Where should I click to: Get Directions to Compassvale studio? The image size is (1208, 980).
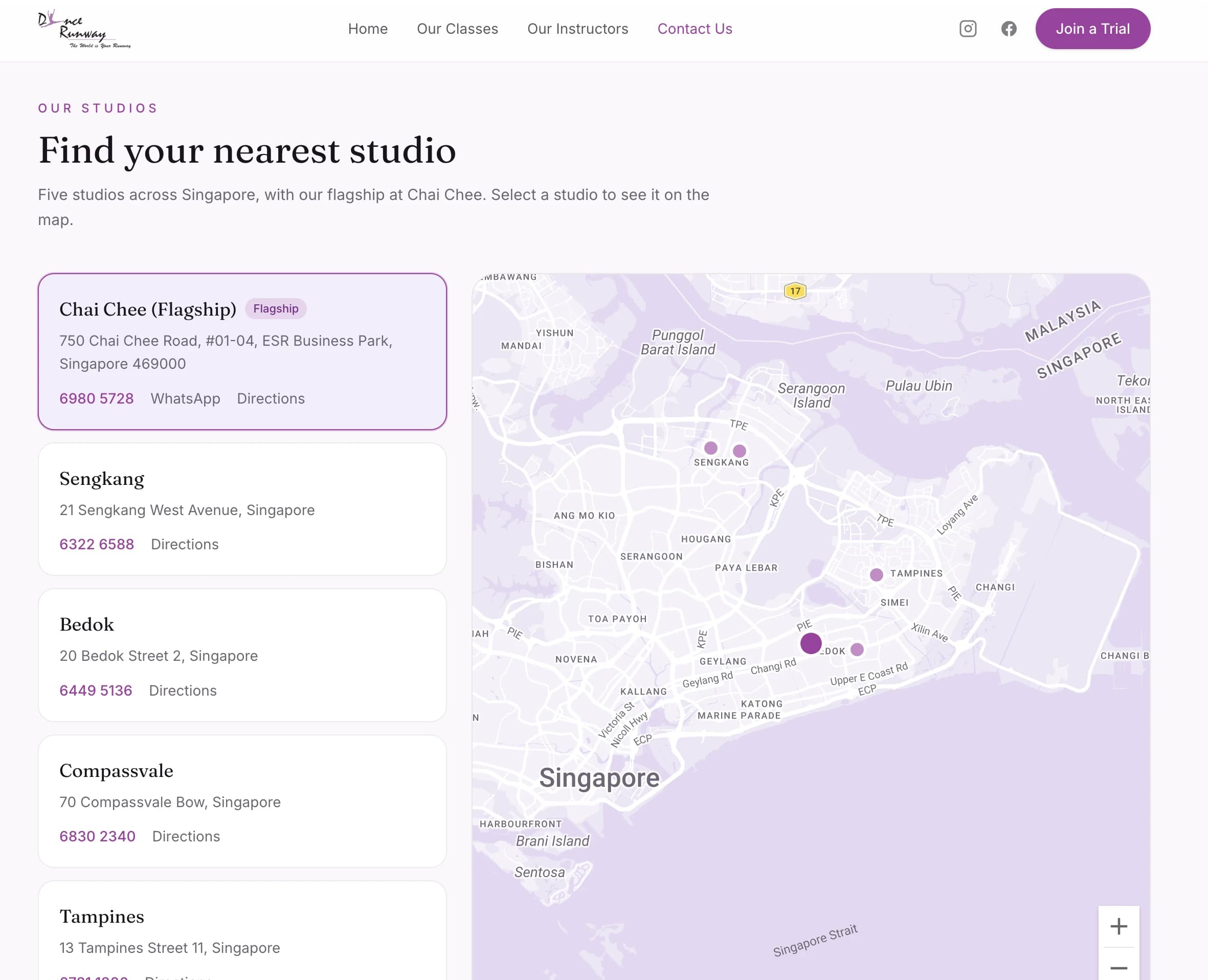[186, 836]
